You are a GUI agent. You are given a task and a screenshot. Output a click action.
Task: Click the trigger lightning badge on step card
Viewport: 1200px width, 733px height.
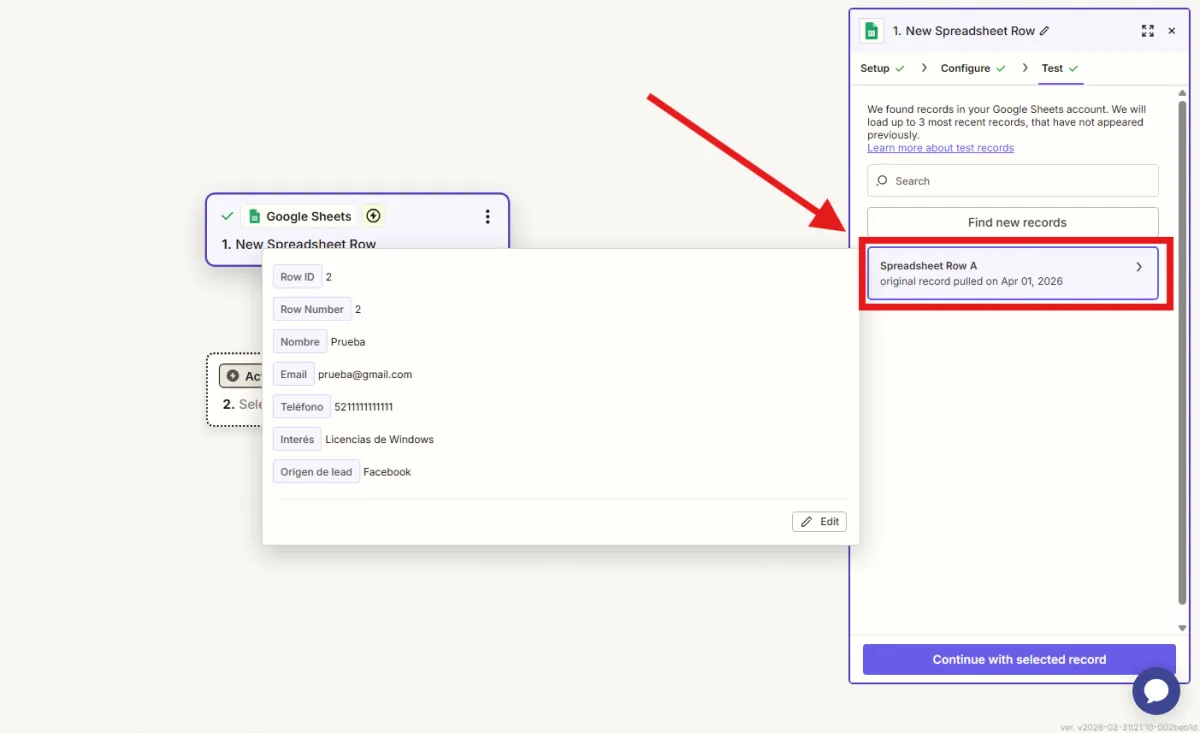point(373,216)
